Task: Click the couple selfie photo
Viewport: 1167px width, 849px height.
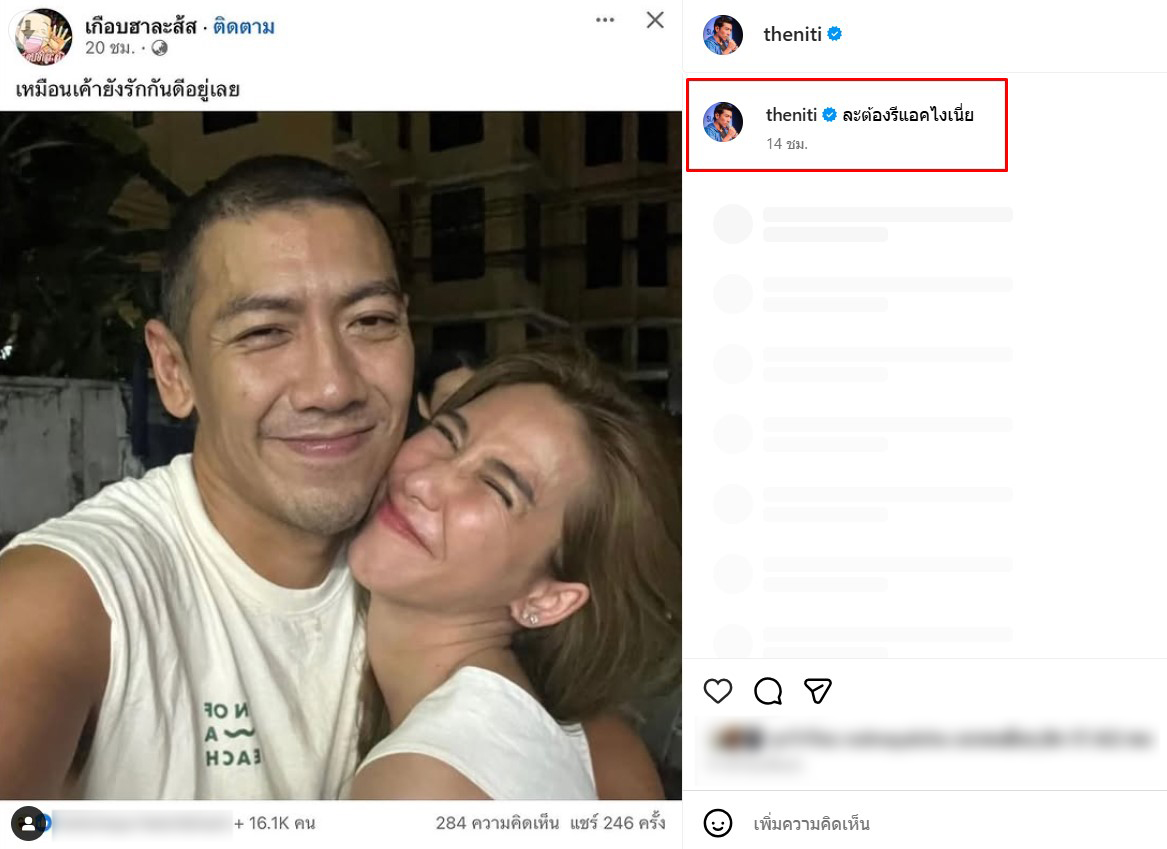Action: [340, 455]
